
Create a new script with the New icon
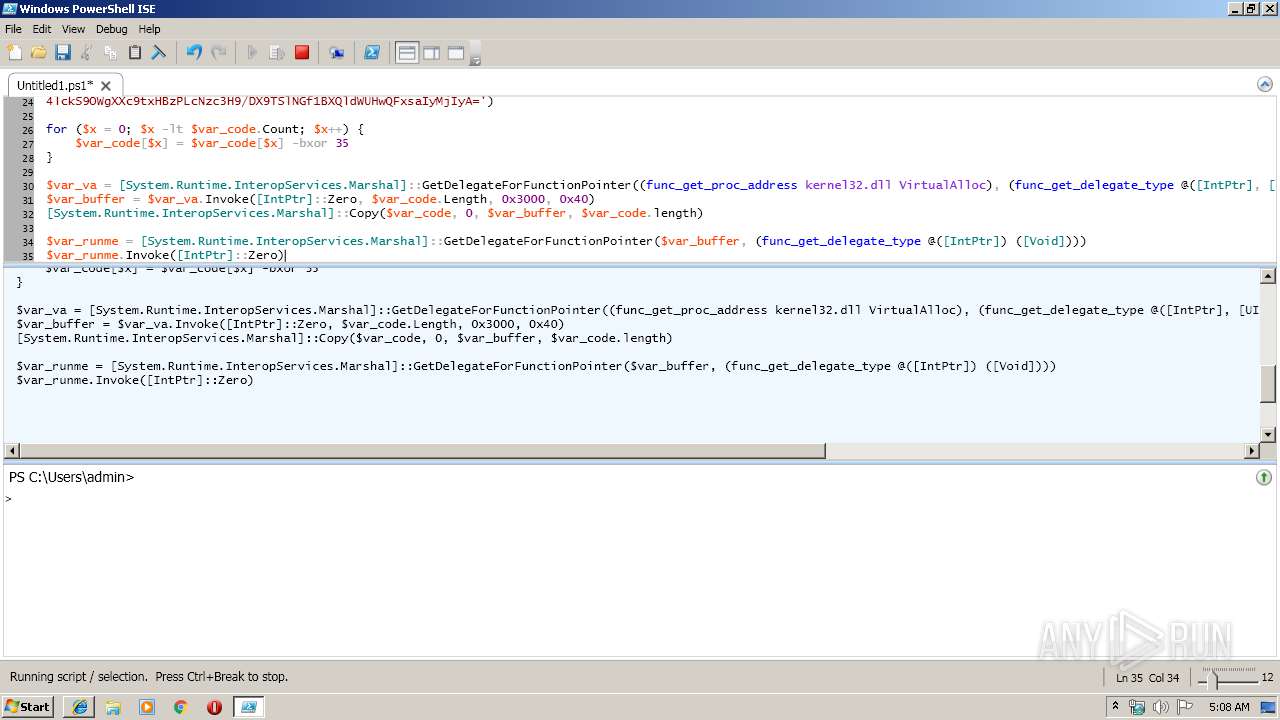(14, 53)
